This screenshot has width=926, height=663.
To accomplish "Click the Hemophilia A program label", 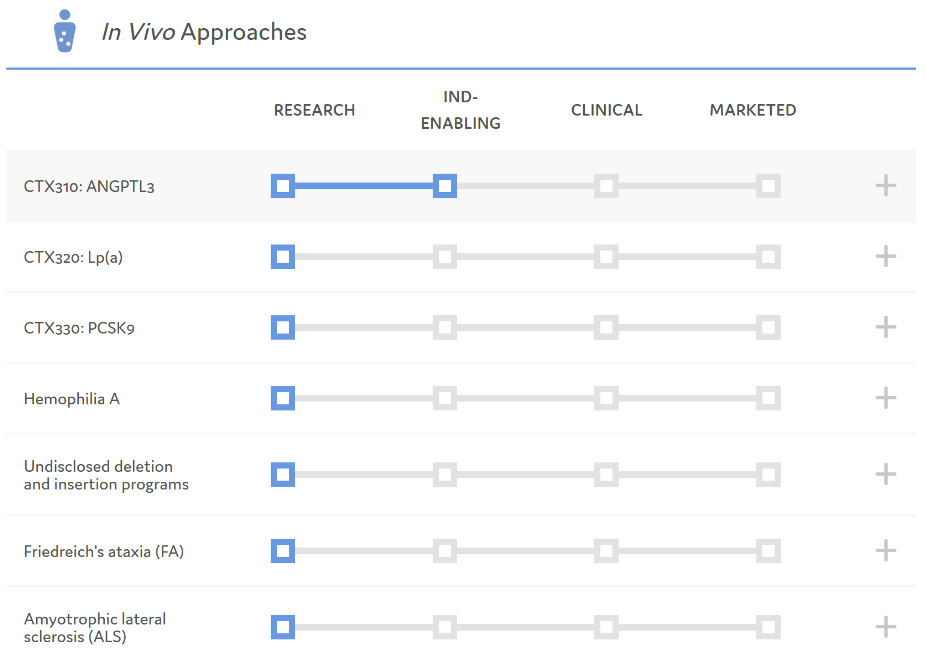I will click(x=72, y=399).
